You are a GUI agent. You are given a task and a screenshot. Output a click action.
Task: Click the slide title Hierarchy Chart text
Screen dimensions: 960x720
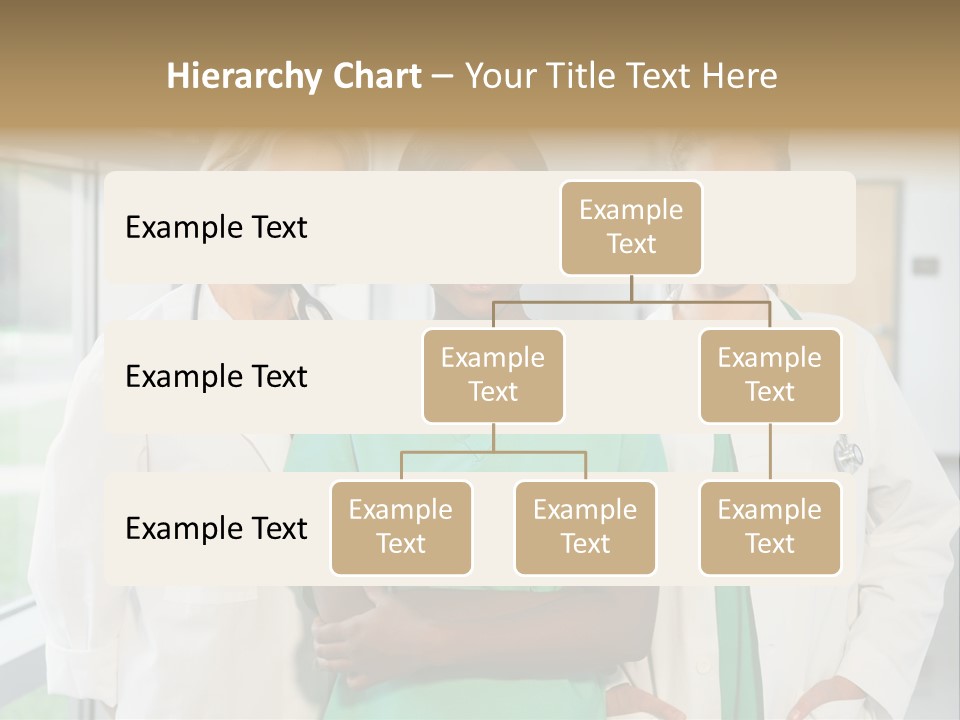294,75
